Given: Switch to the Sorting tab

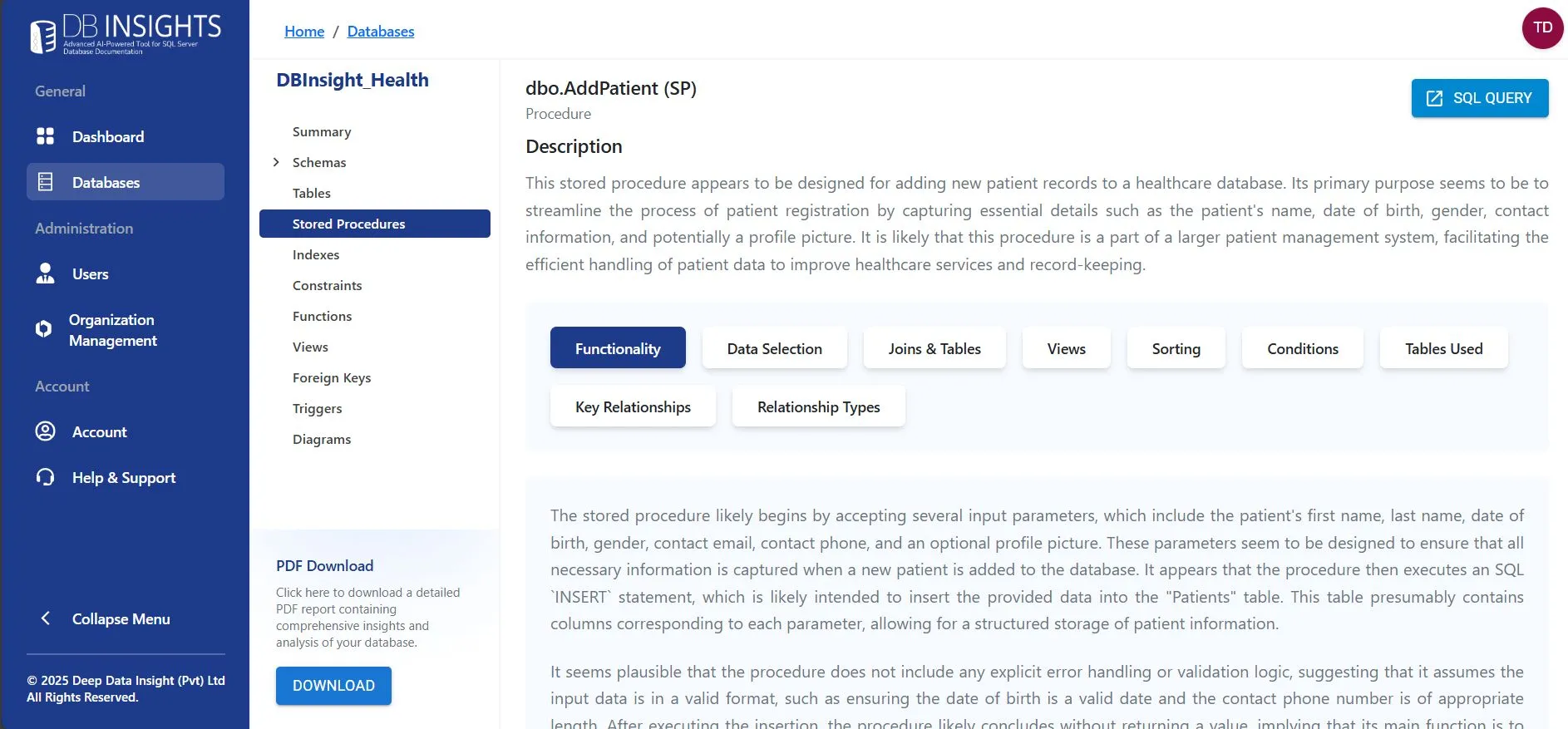Looking at the screenshot, I should [x=1176, y=347].
